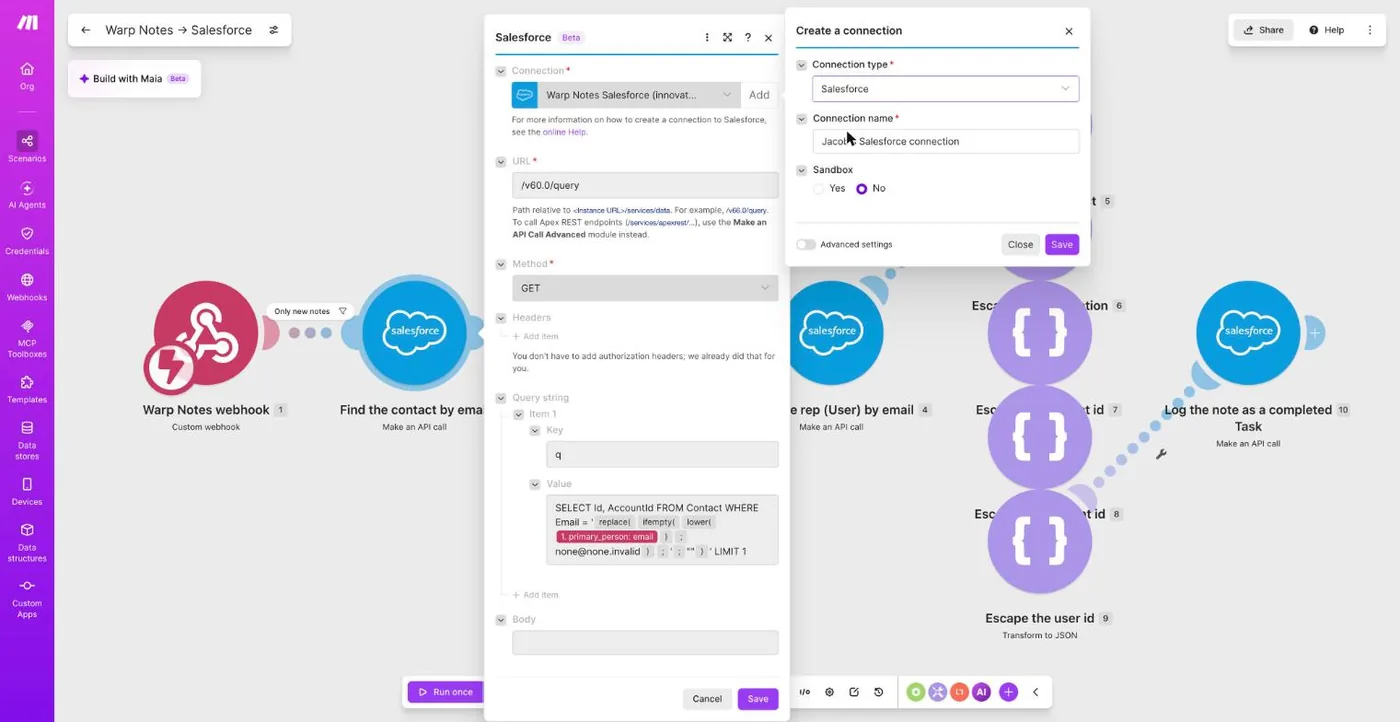Image resolution: width=1400 pixels, height=722 pixels.
Task: Click the green tools circle in bottom toolbar
Action: point(915,692)
